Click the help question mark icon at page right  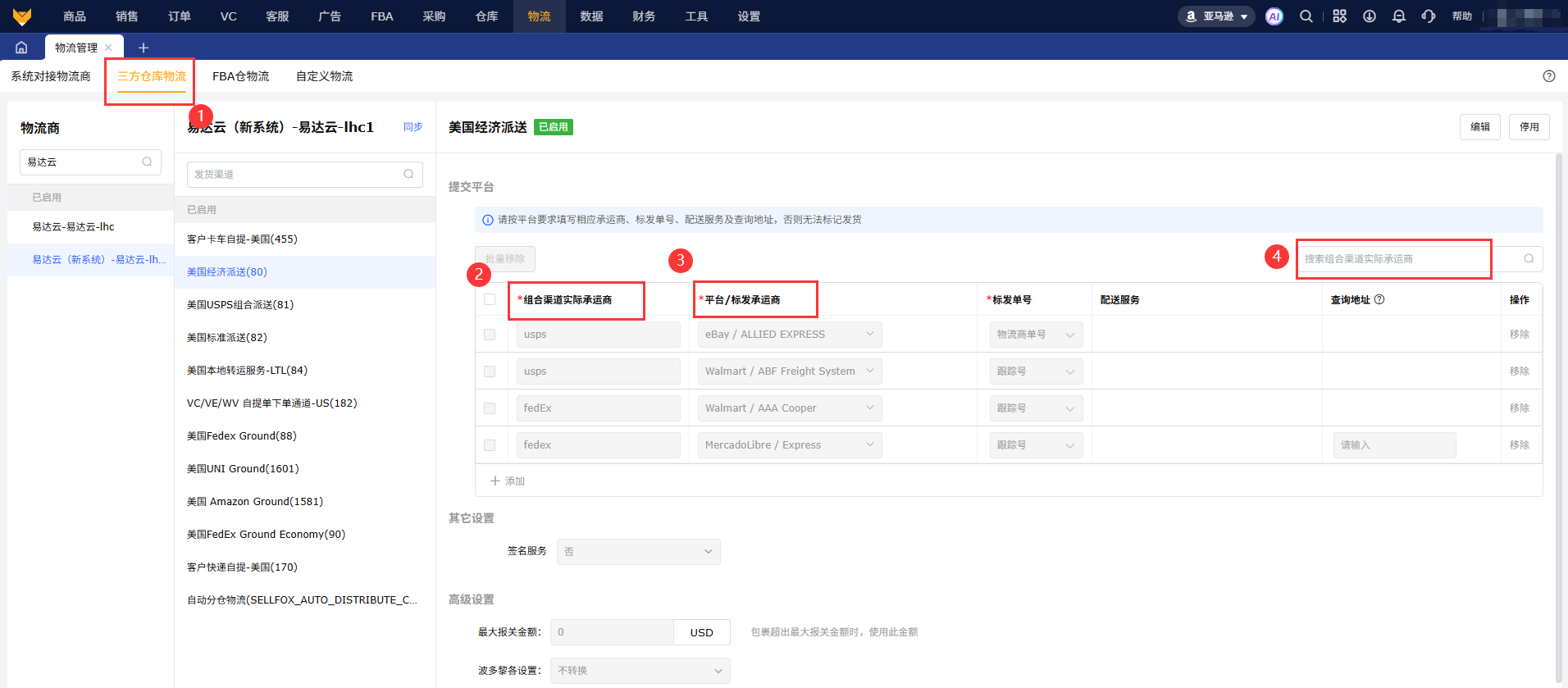click(1549, 76)
